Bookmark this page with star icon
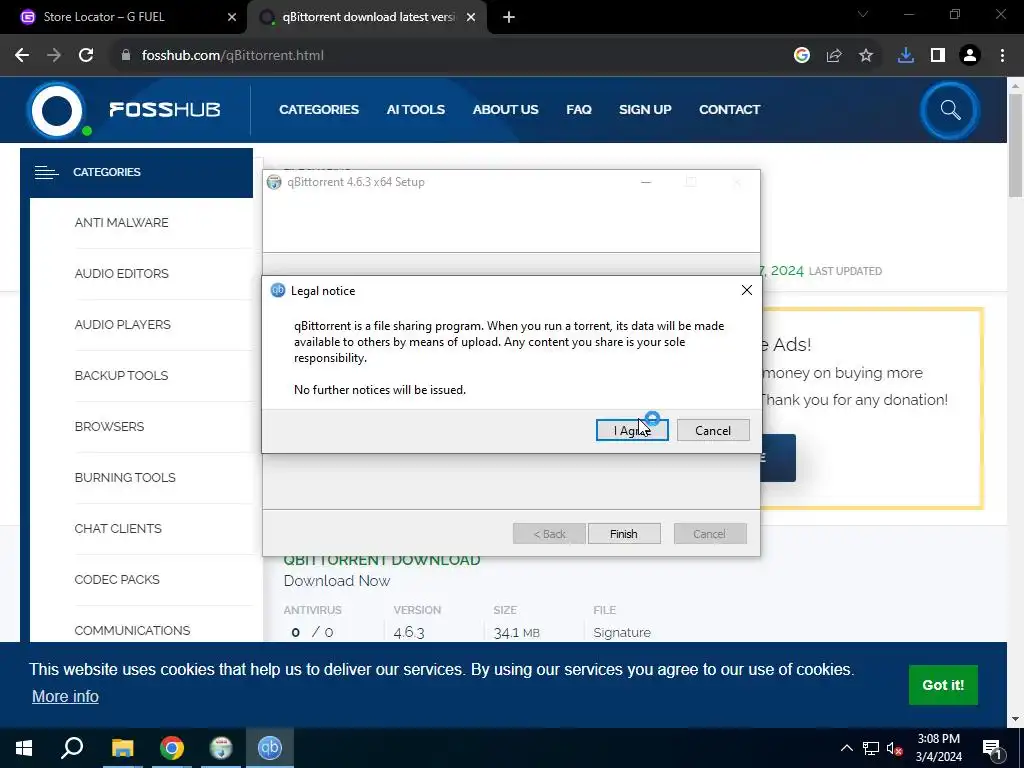Screen dimensions: 1024x768 coord(865,56)
